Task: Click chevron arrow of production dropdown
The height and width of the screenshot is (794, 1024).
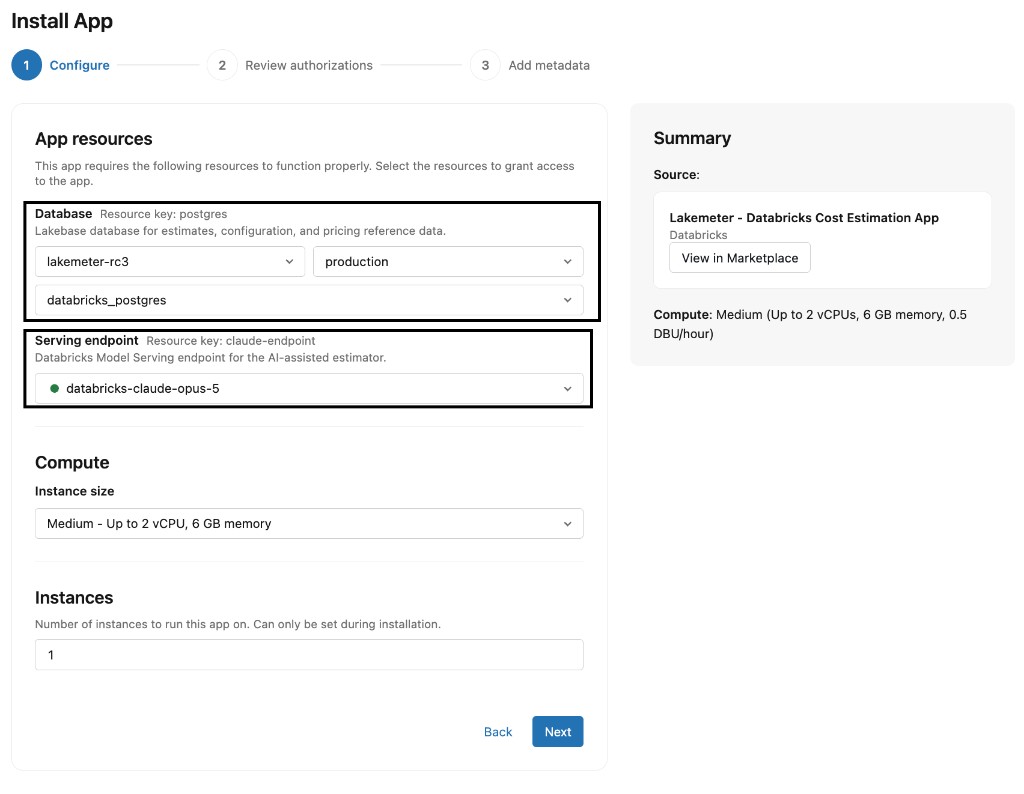Action: 568,261
